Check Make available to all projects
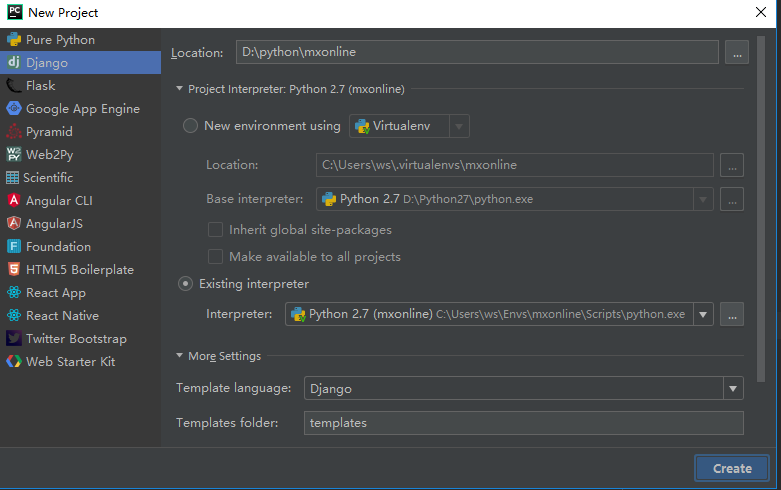781x490 pixels. (x=215, y=256)
